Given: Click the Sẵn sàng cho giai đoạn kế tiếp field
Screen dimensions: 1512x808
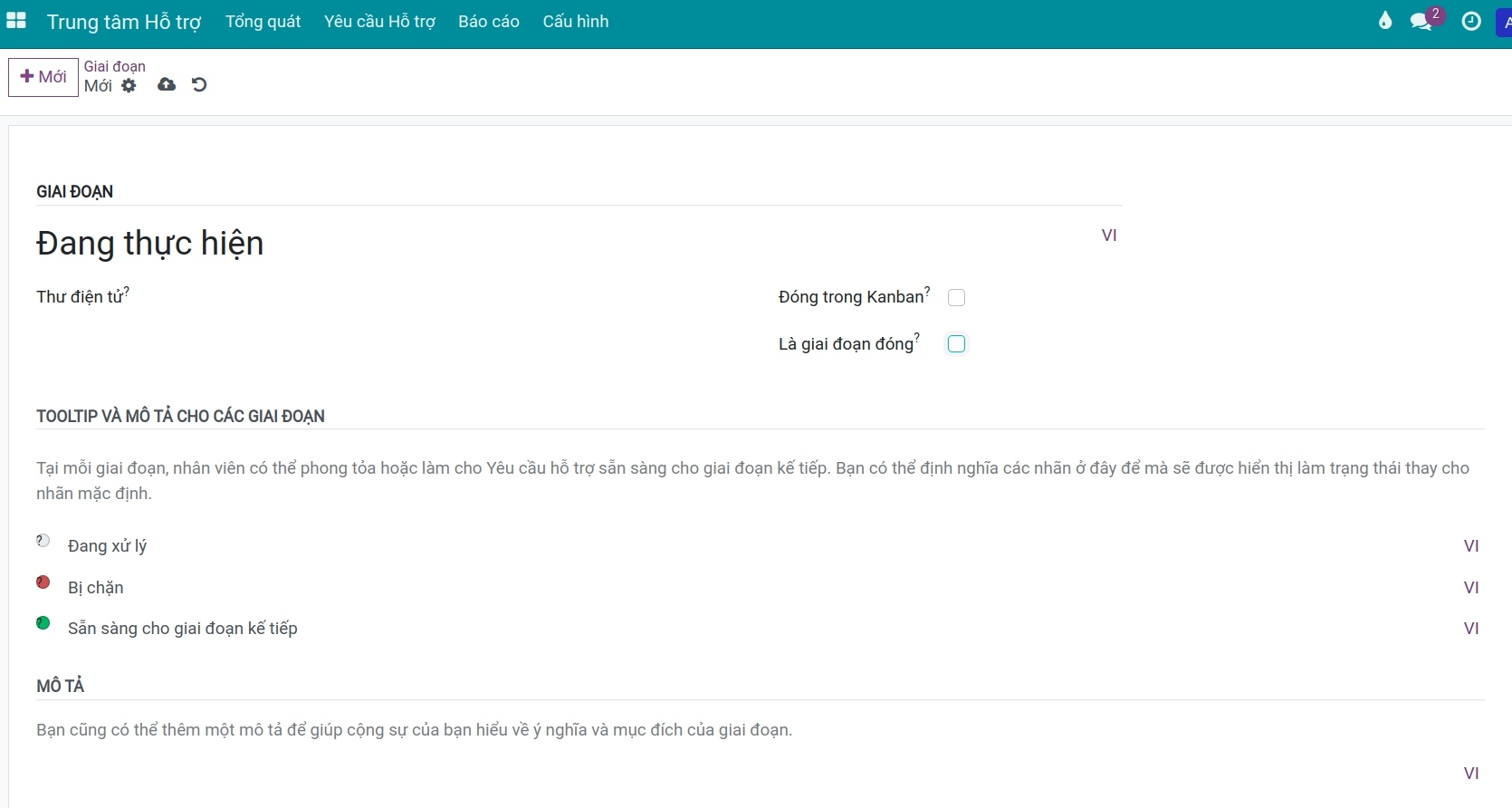Looking at the screenshot, I should point(761,629).
